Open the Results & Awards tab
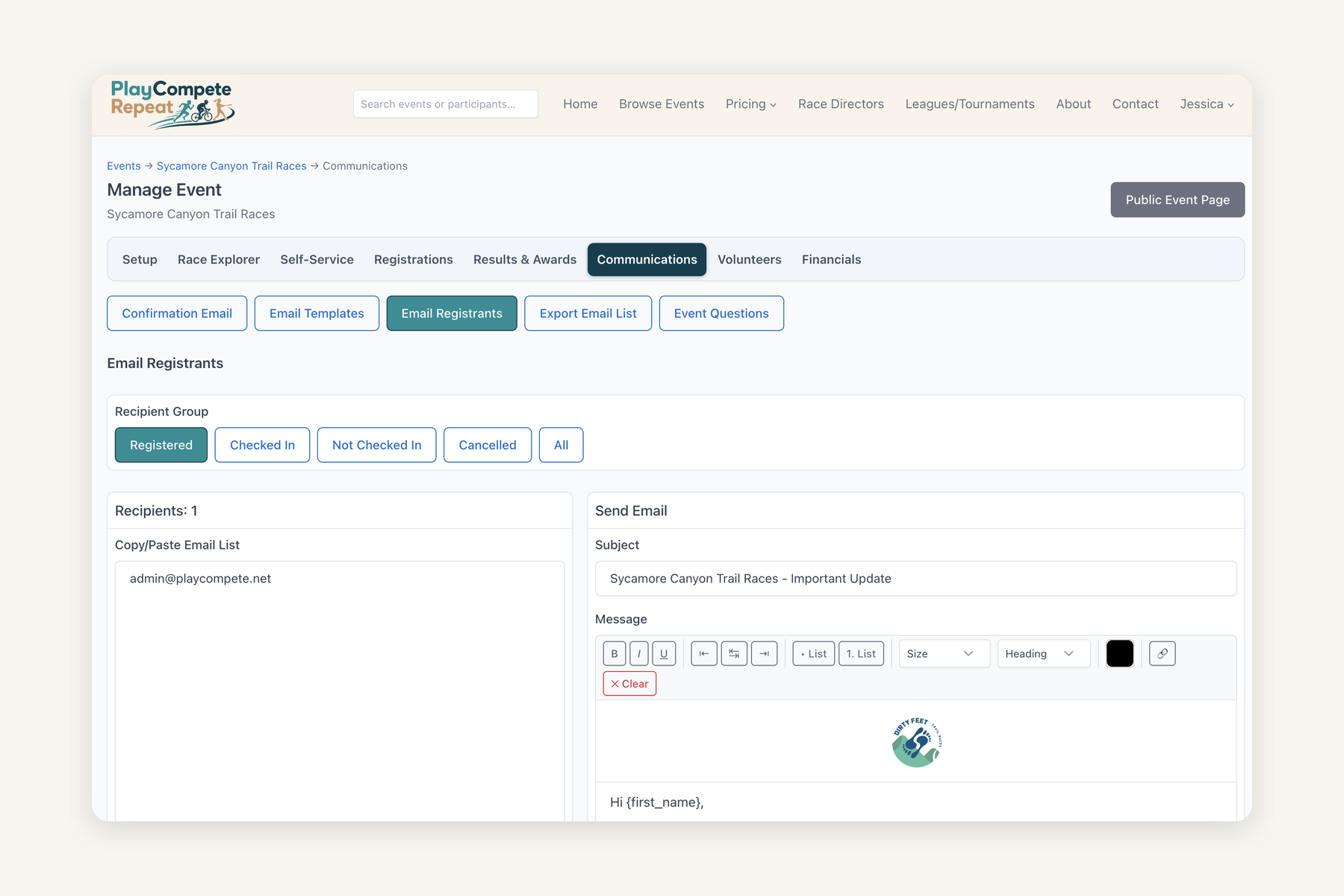Screen dimensions: 1344x896 (525, 259)
